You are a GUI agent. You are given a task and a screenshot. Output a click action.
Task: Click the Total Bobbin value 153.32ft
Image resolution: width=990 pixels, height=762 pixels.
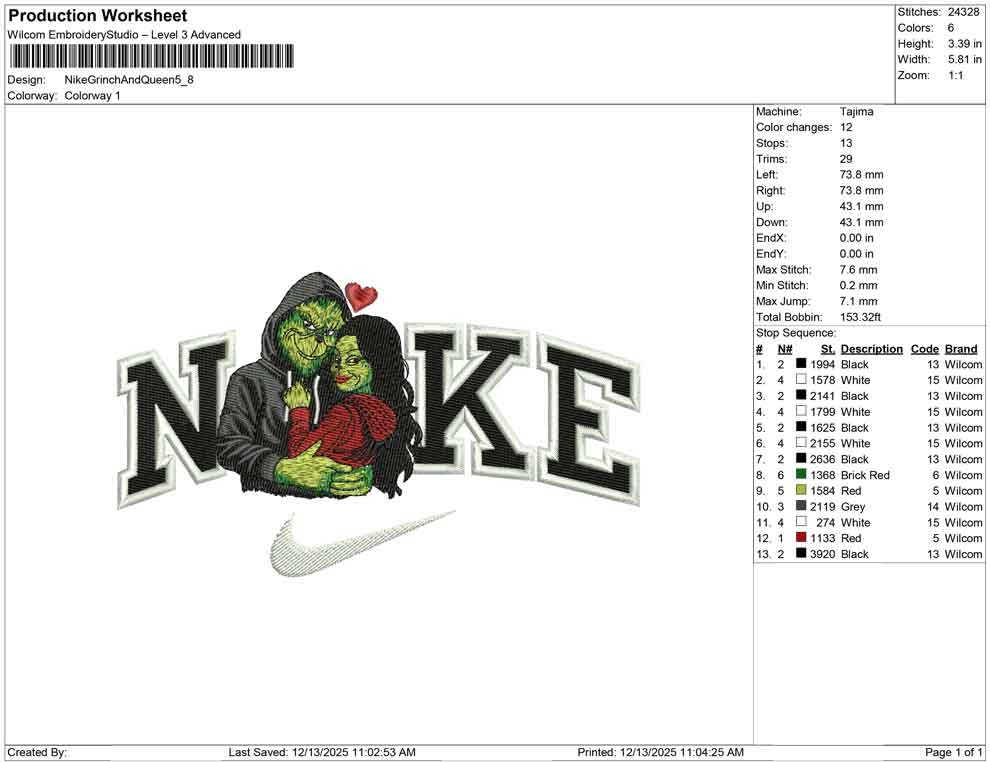[862, 317]
